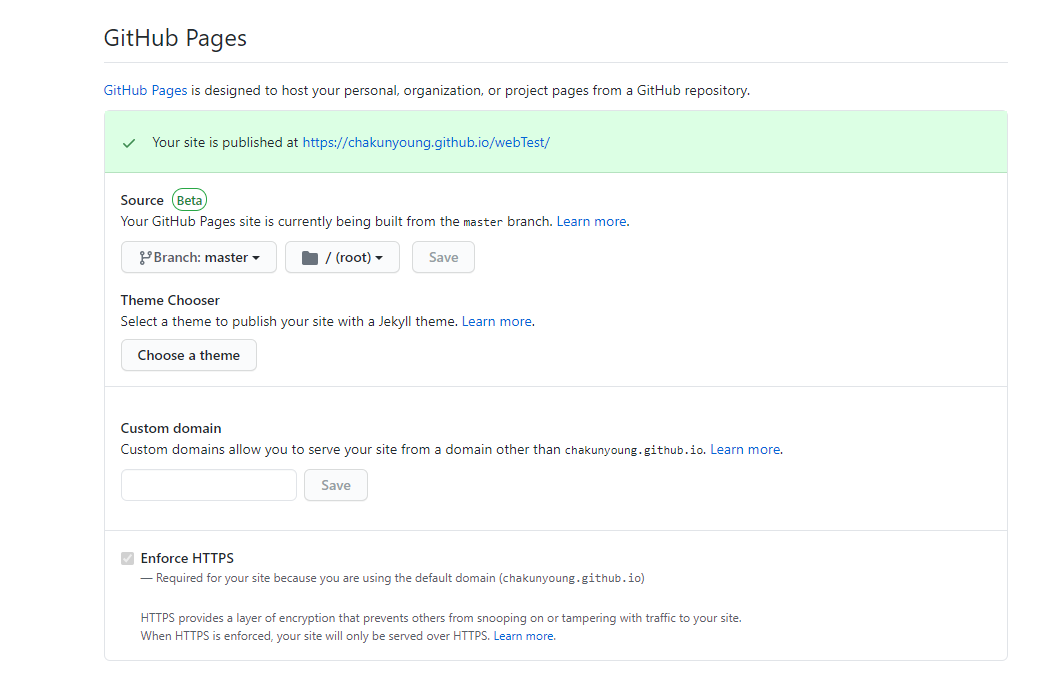Open Learn more link for custom domains

[x=745, y=450]
